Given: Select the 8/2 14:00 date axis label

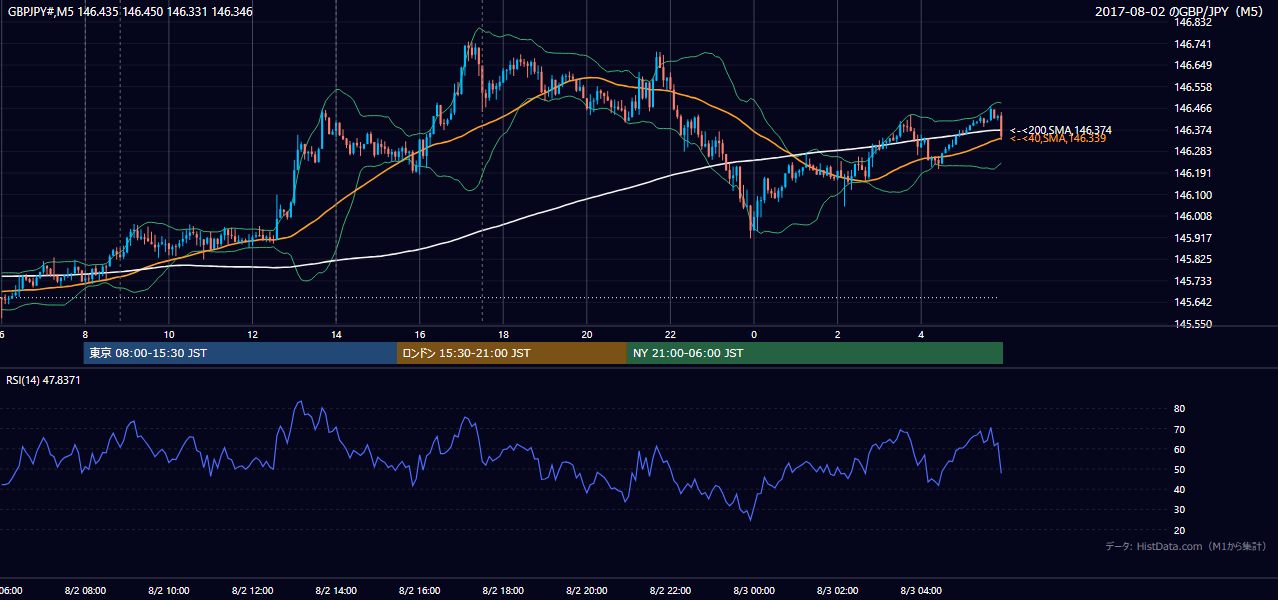Looking at the screenshot, I should coord(335,591).
